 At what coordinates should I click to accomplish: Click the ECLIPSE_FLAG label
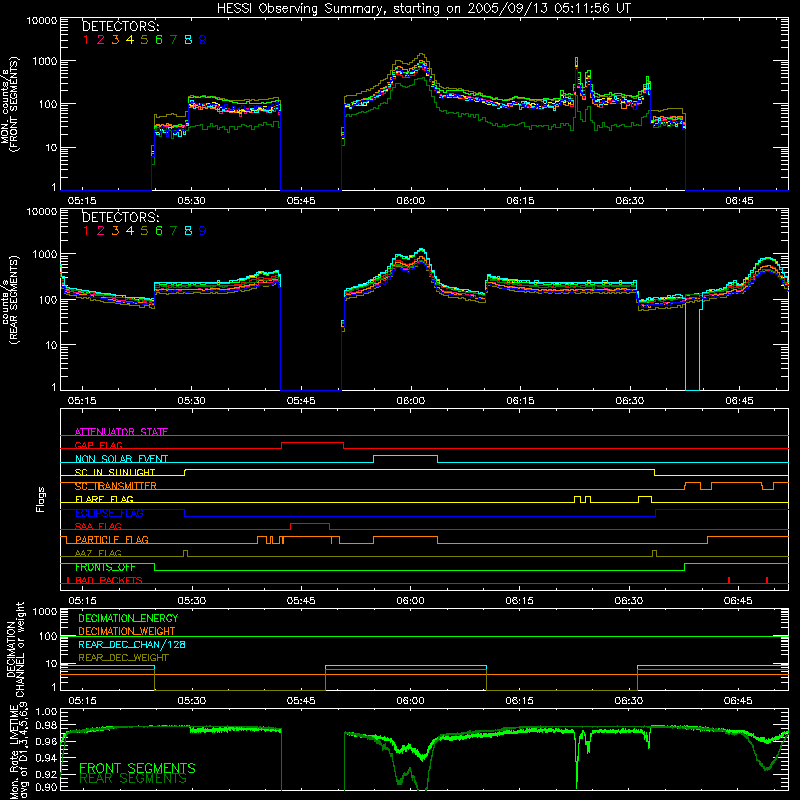pos(109,513)
